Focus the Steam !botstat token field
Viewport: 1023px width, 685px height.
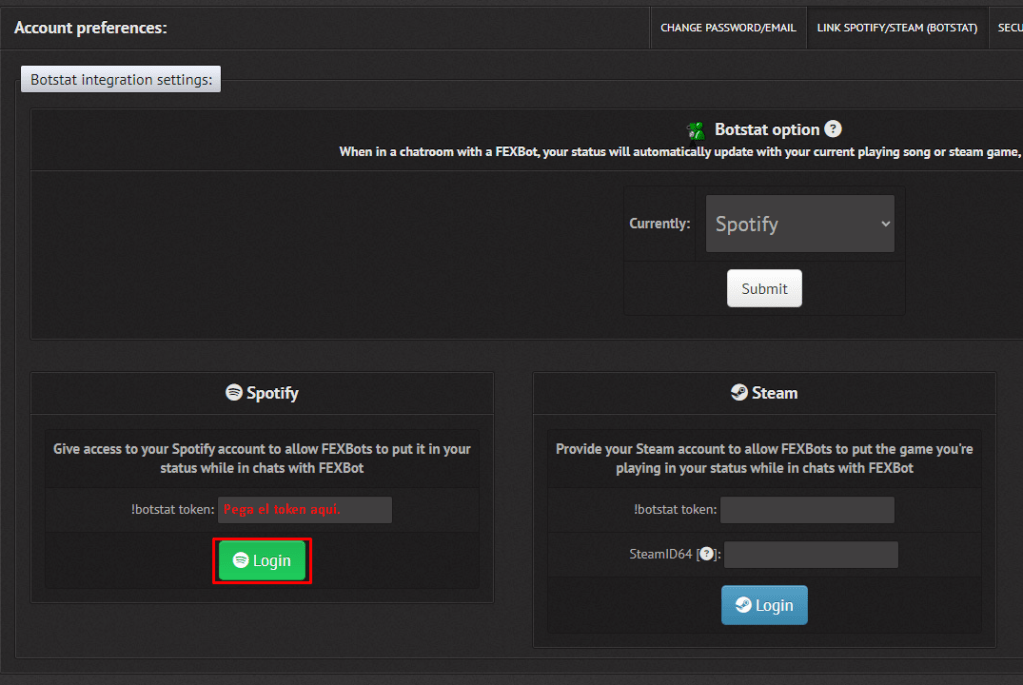pyautogui.click(x=807, y=510)
